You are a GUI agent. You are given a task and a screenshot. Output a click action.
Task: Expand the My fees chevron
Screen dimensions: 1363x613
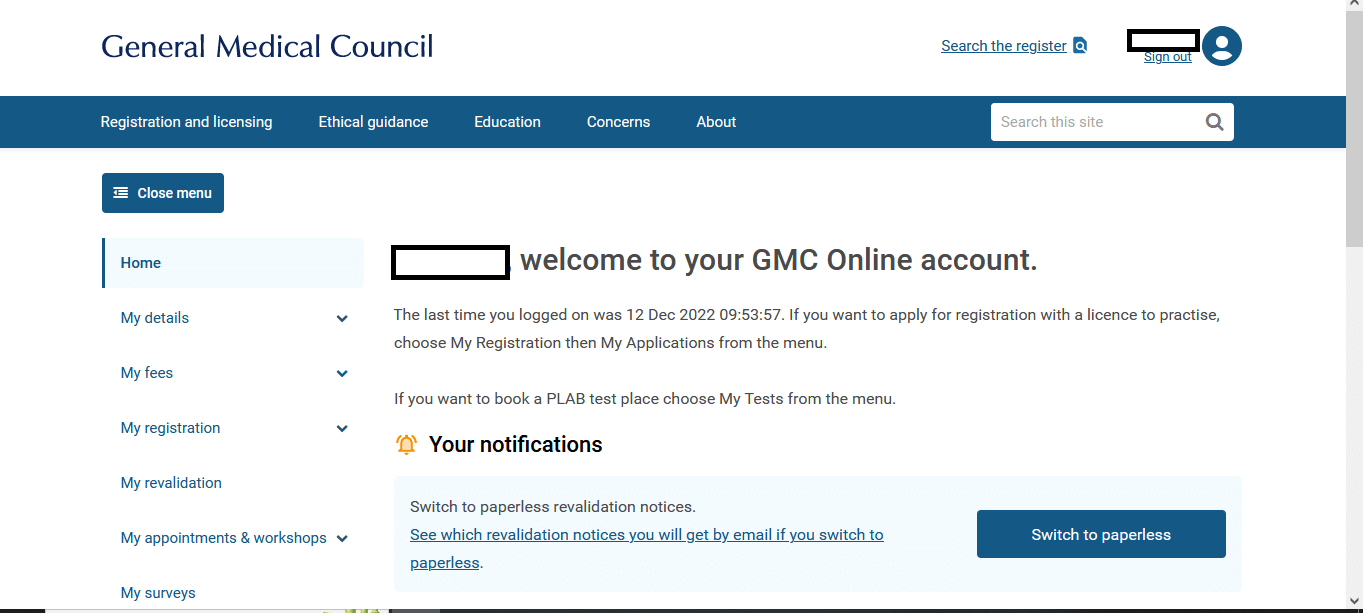pyautogui.click(x=342, y=374)
